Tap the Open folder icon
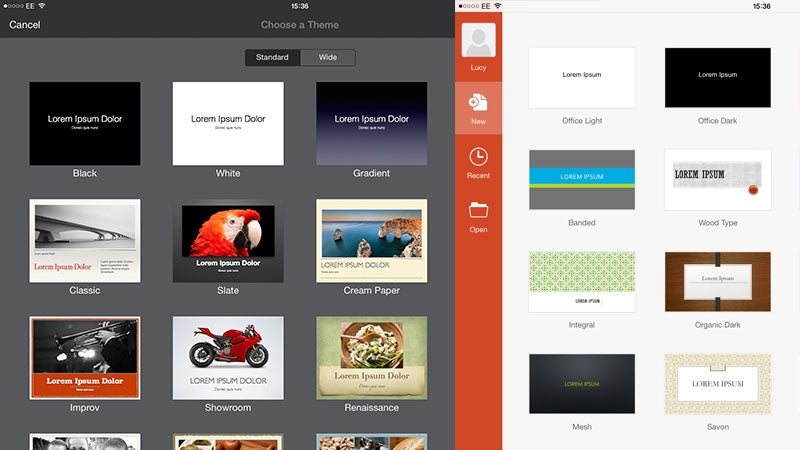This screenshot has height=450, width=800. pos(478,210)
